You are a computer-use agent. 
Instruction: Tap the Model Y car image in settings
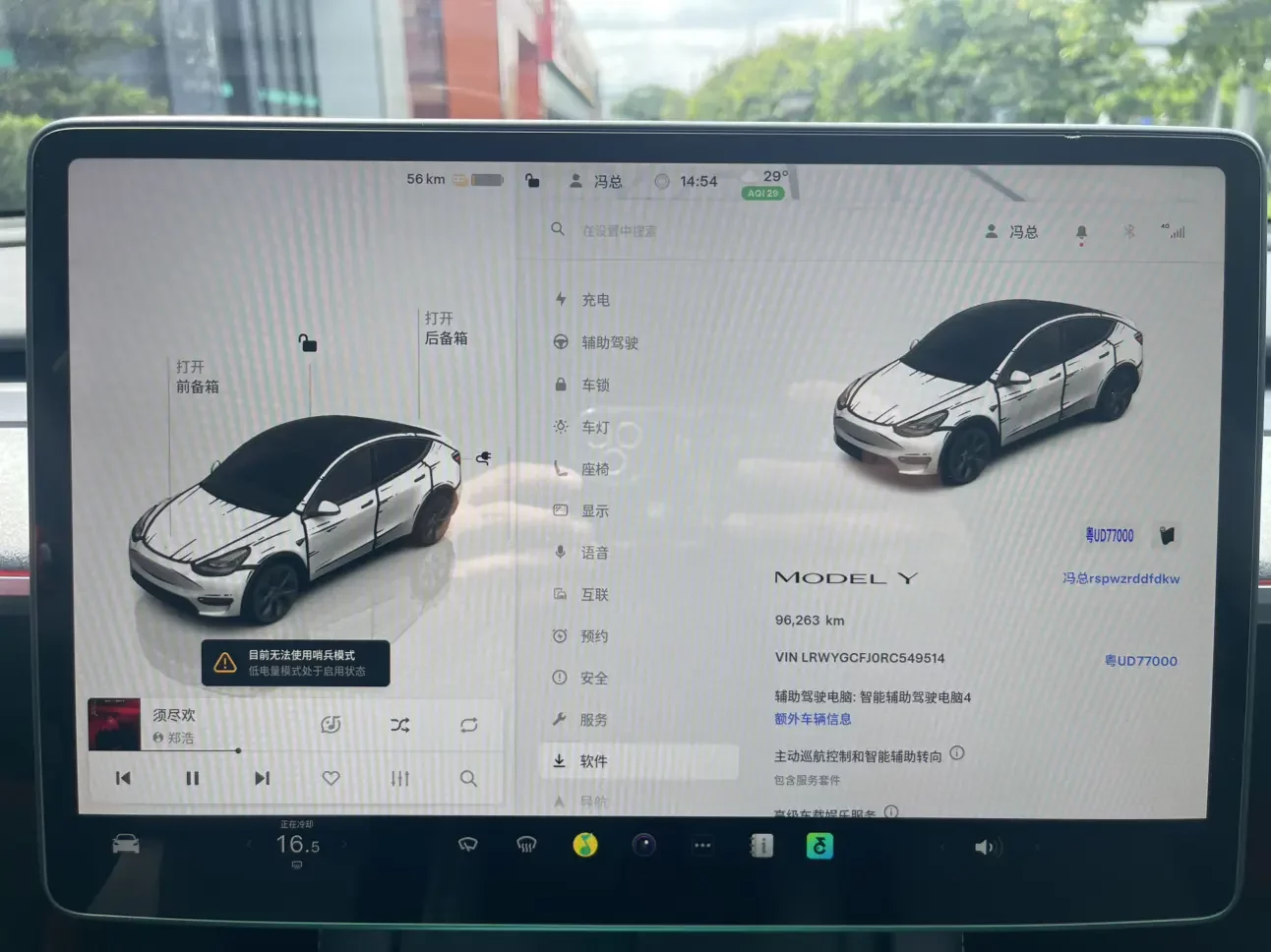[988, 390]
